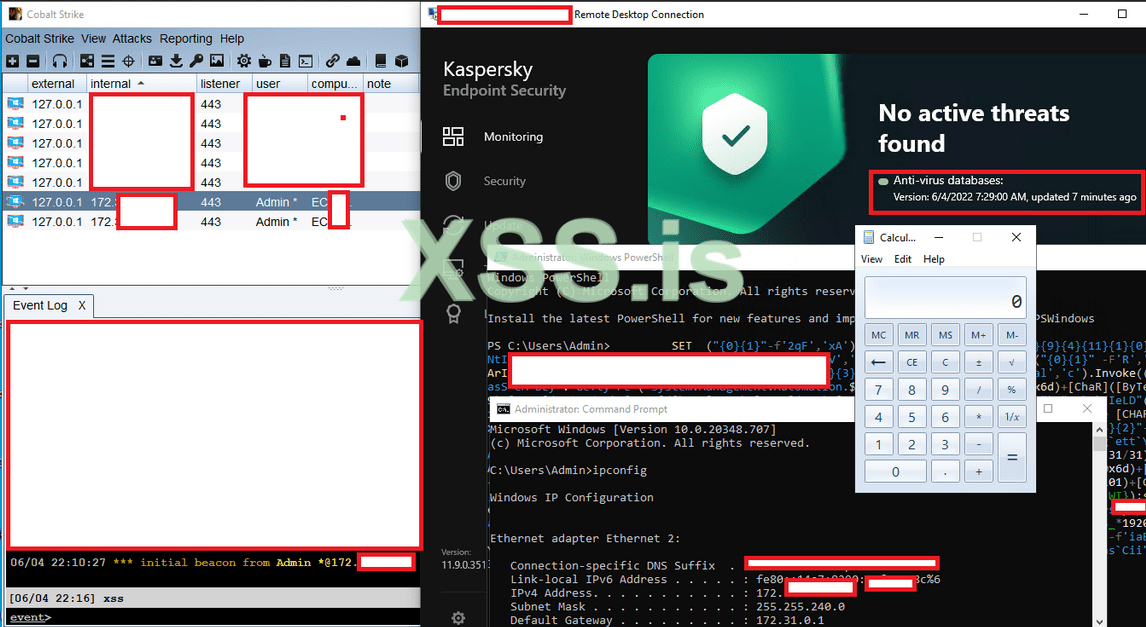
Task: Click the Calculator display field
Action: click(945, 297)
